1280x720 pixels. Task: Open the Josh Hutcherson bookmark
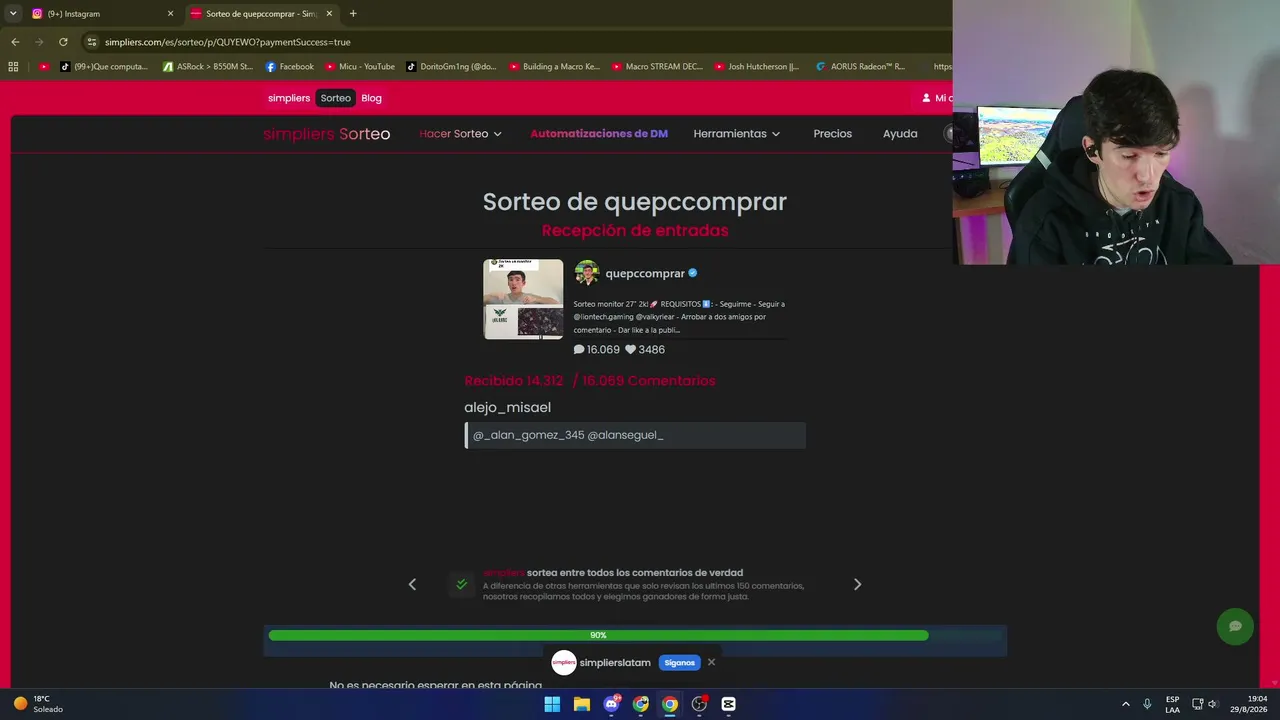click(757, 67)
